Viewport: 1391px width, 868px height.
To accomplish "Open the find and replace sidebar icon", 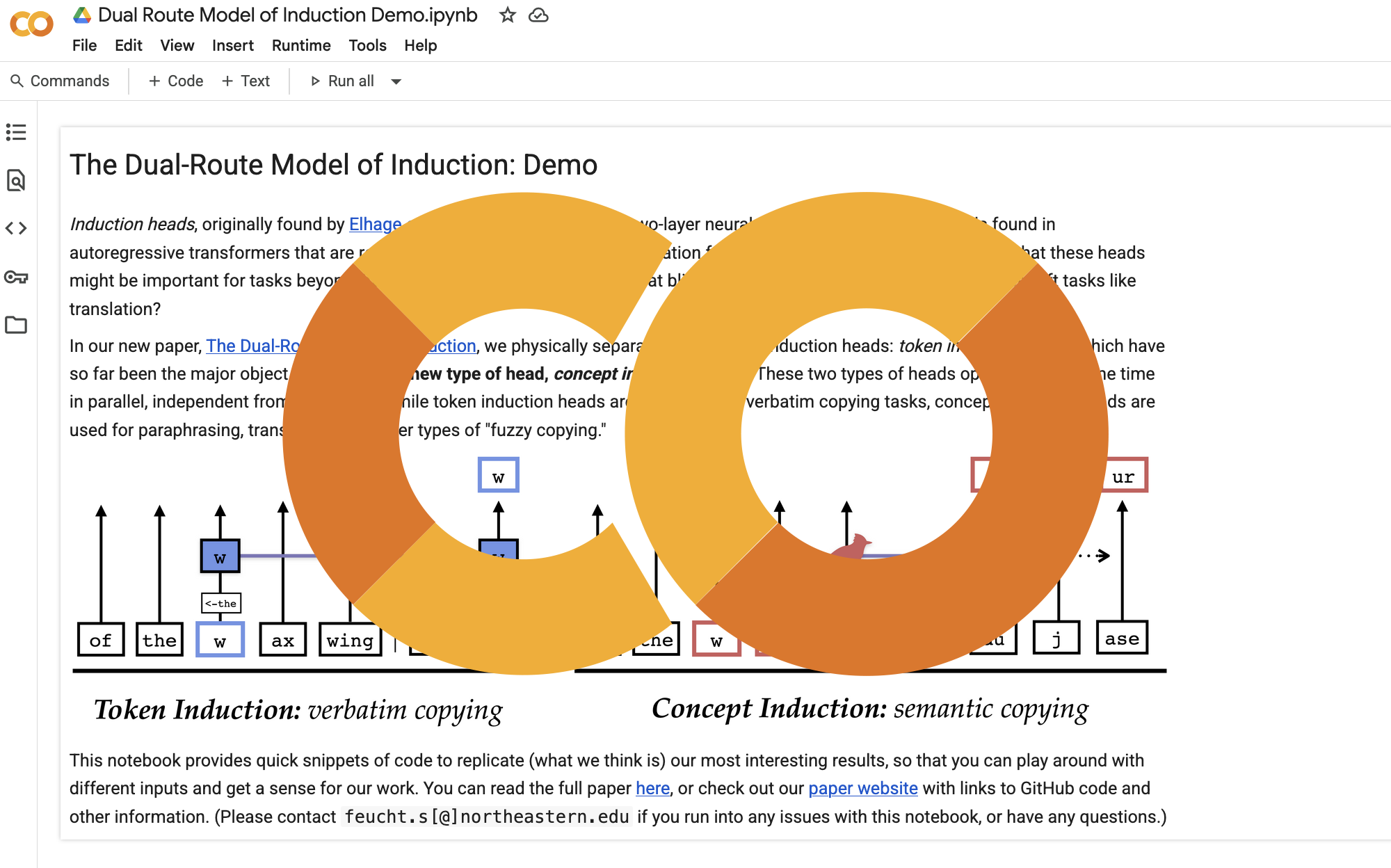I will pyautogui.click(x=16, y=180).
